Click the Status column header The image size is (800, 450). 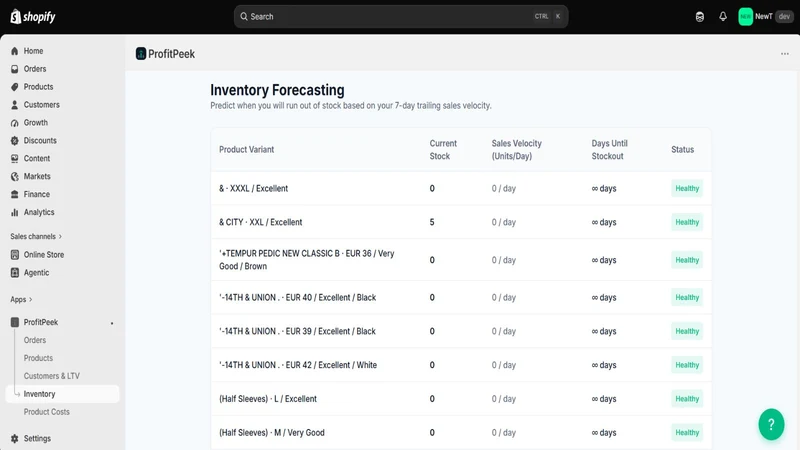click(682, 149)
